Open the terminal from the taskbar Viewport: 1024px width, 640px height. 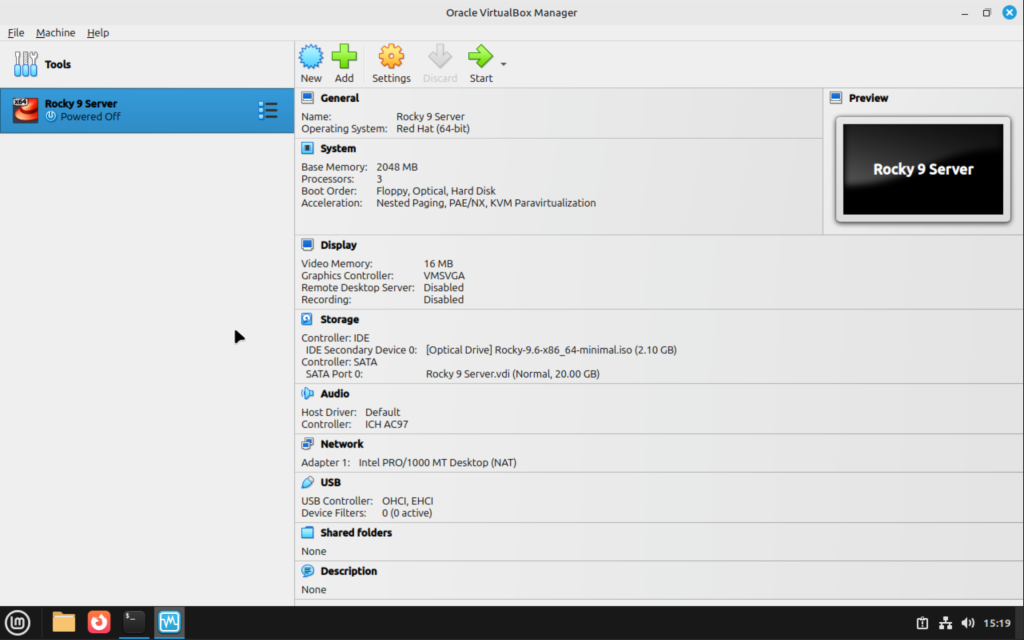(x=133, y=621)
